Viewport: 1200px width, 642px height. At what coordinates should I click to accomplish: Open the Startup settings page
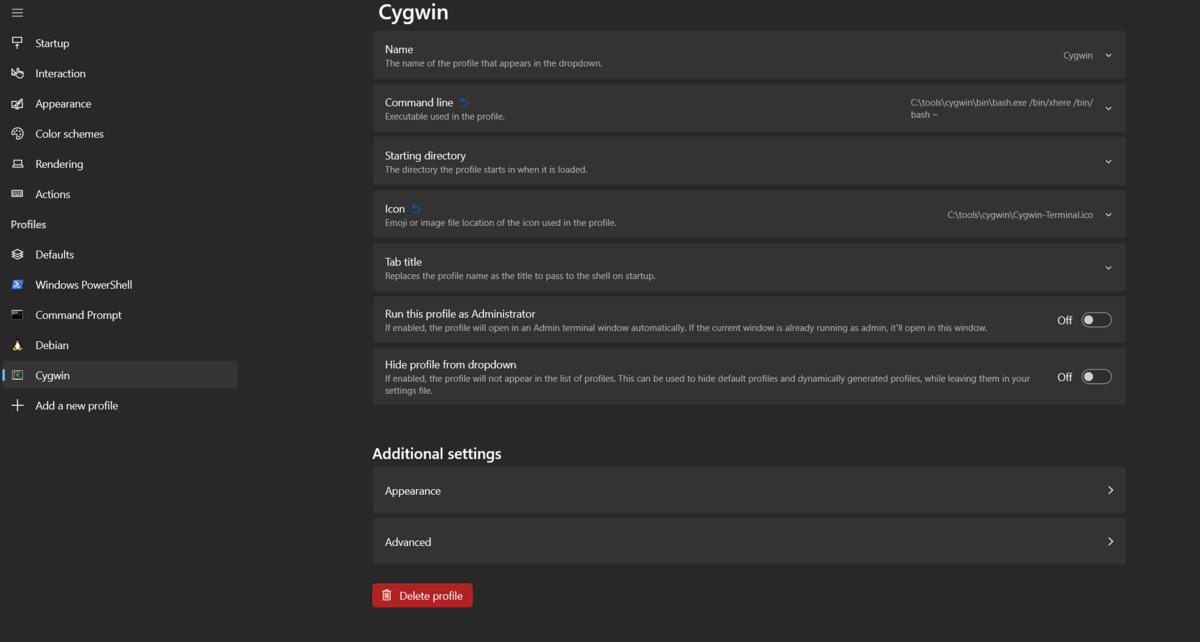tap(120, 43)
